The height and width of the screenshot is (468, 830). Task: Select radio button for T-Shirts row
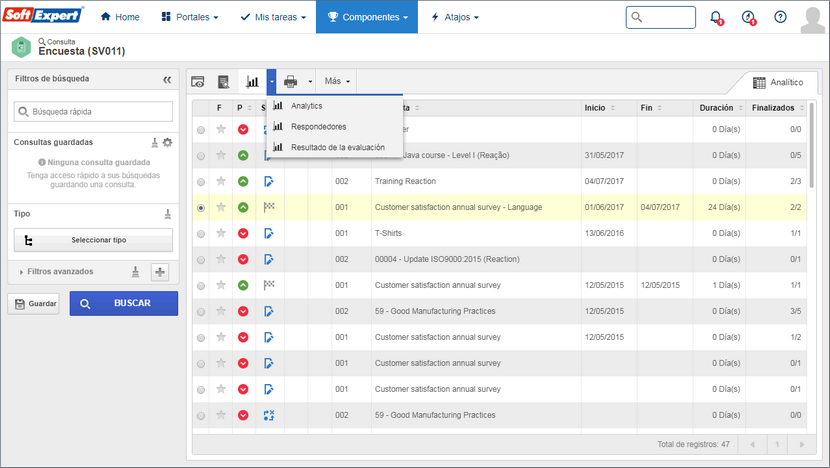coord(201,233)
